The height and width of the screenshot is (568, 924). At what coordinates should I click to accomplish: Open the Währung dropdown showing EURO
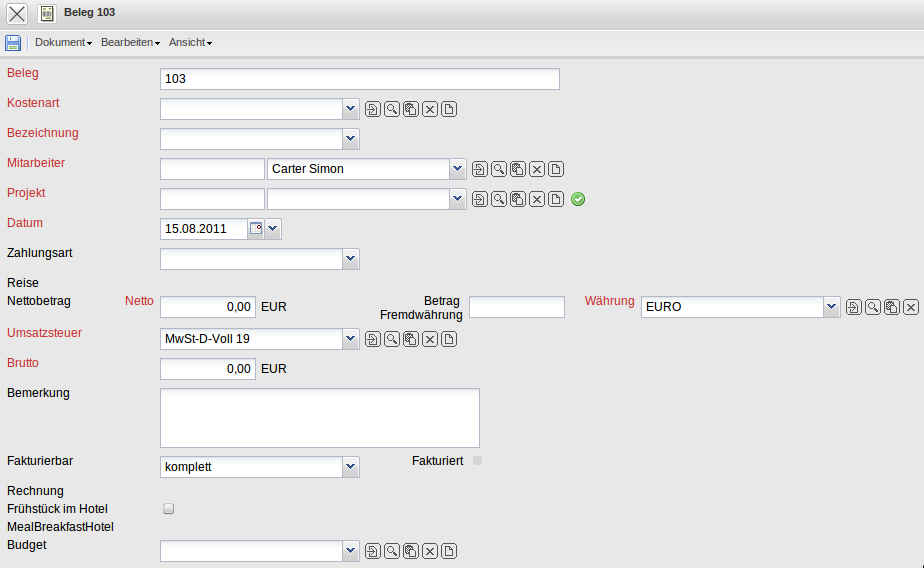[x=831, y=307]
